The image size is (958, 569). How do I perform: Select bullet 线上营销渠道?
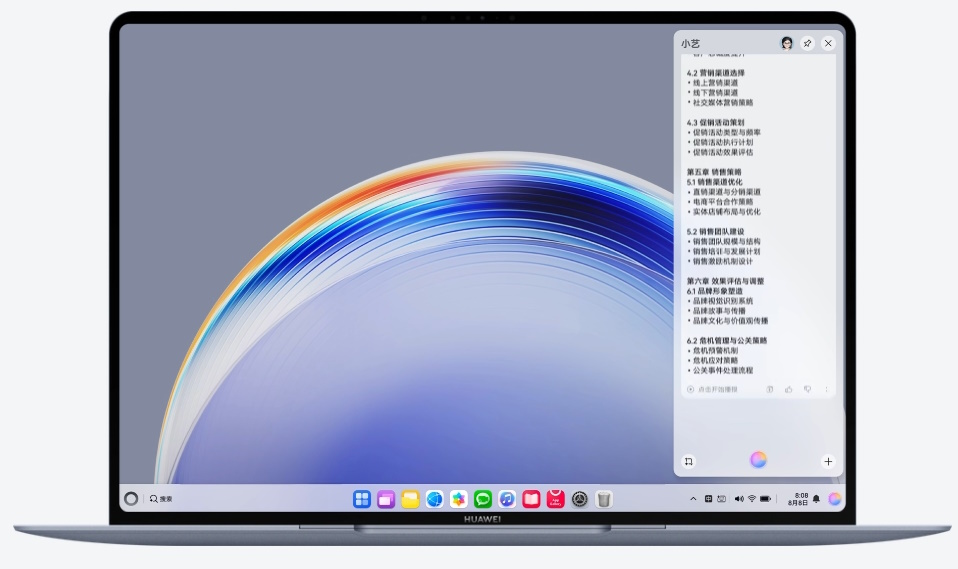point(715,83)
